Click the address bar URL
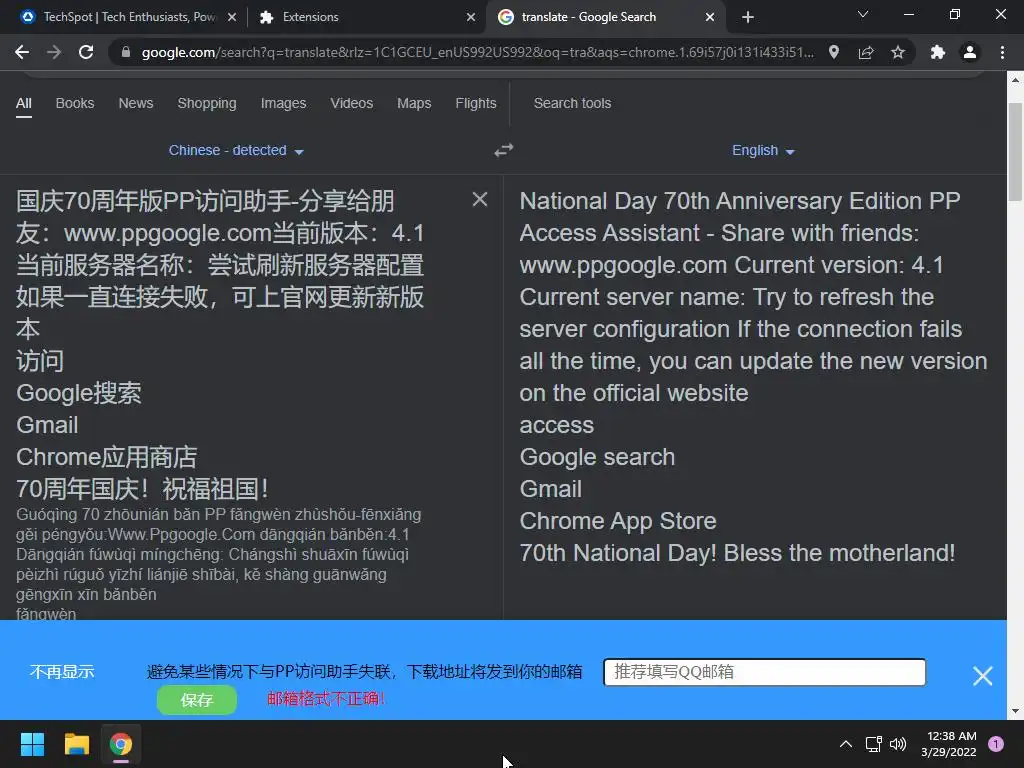This screenshot has width=1024, height=768. (477, 52)
